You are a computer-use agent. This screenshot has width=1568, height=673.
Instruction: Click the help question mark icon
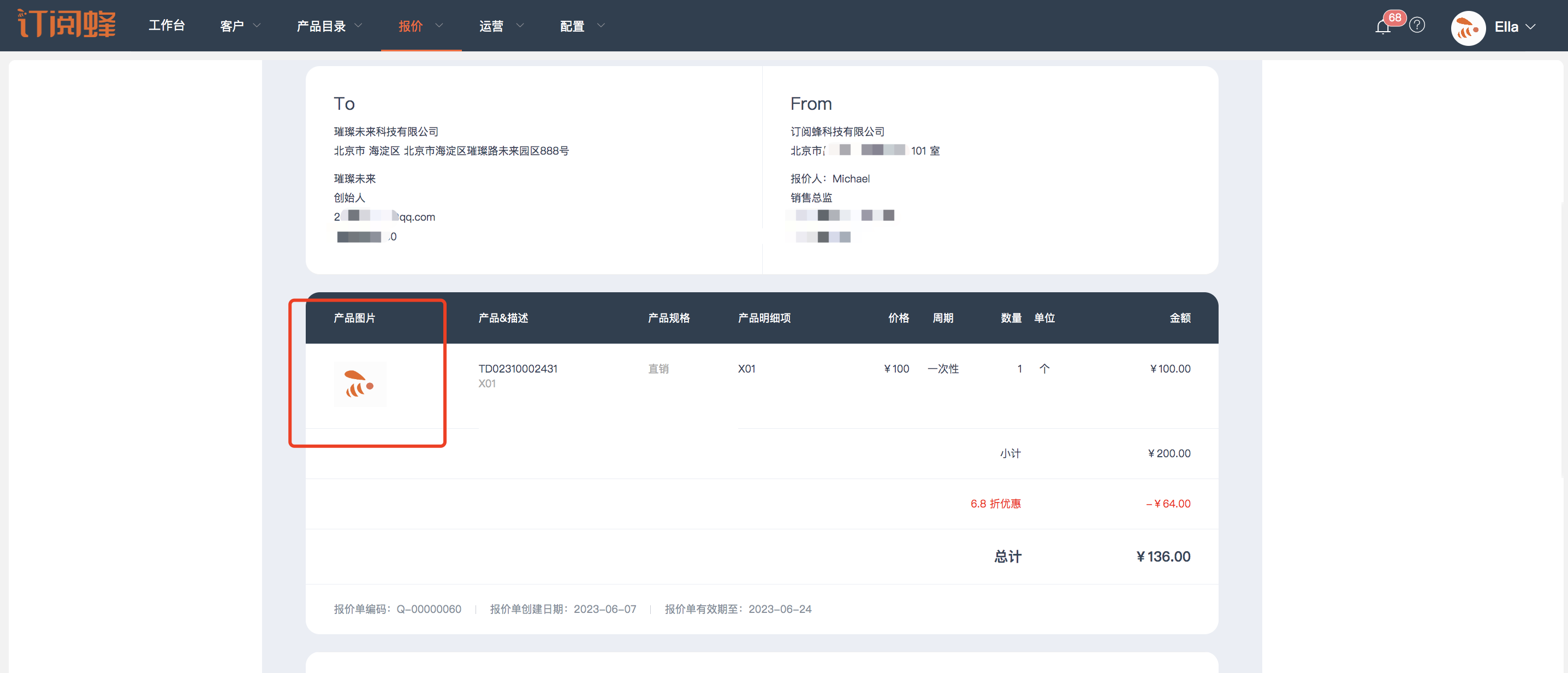[1417, 26]
